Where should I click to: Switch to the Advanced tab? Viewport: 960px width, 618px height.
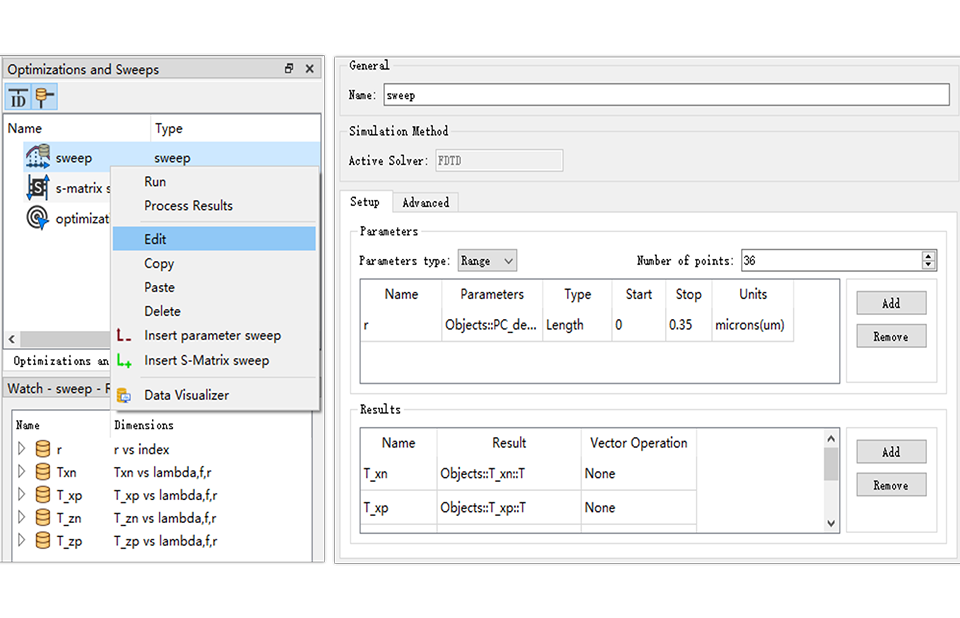pyautogui.click(x=426, y=203)
